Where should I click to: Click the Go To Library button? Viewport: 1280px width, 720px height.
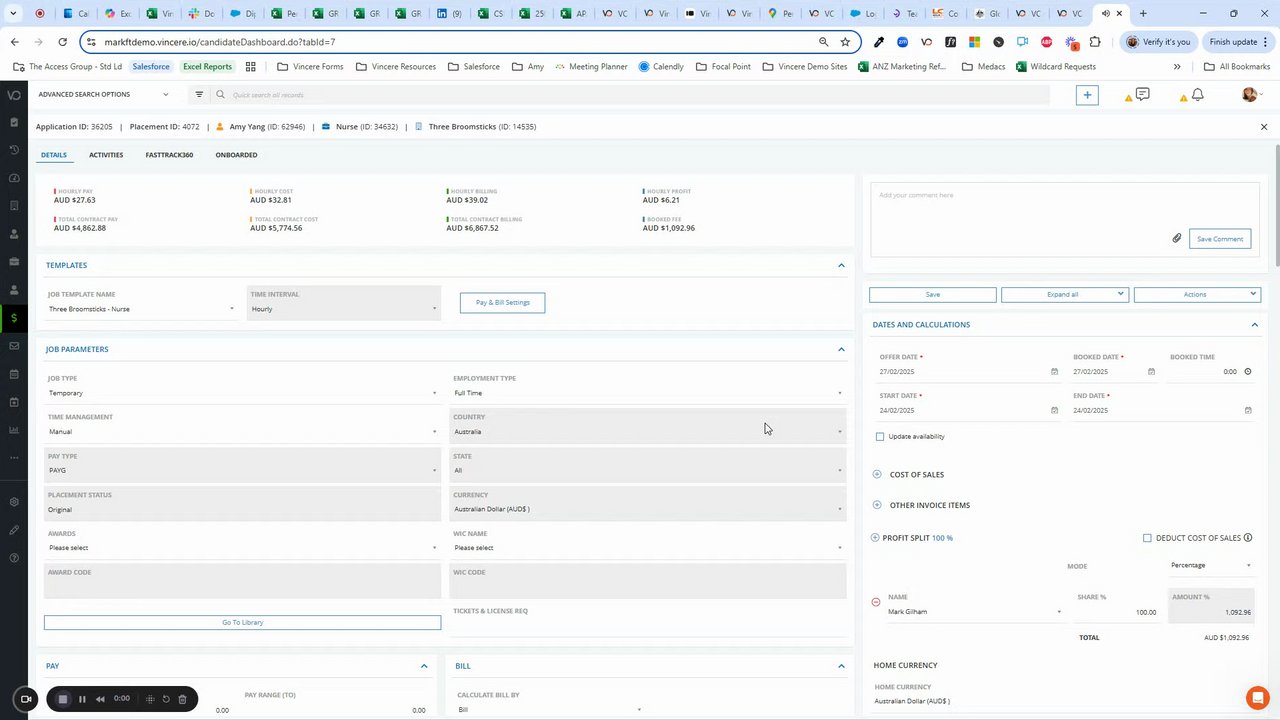pos(242,622)
